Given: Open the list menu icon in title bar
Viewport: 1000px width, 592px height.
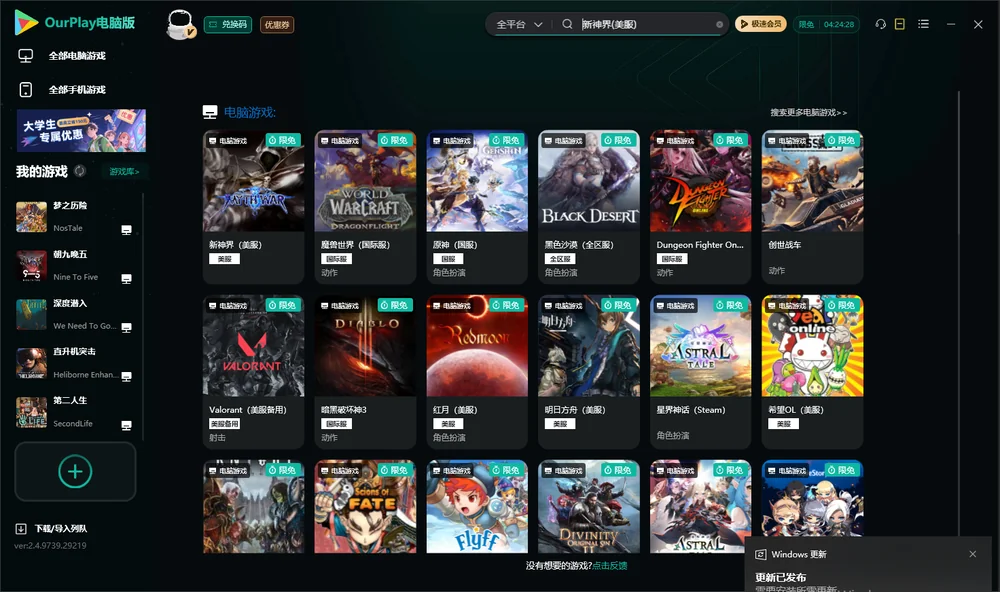Looking at the screenshot, I should click(923, 24).
